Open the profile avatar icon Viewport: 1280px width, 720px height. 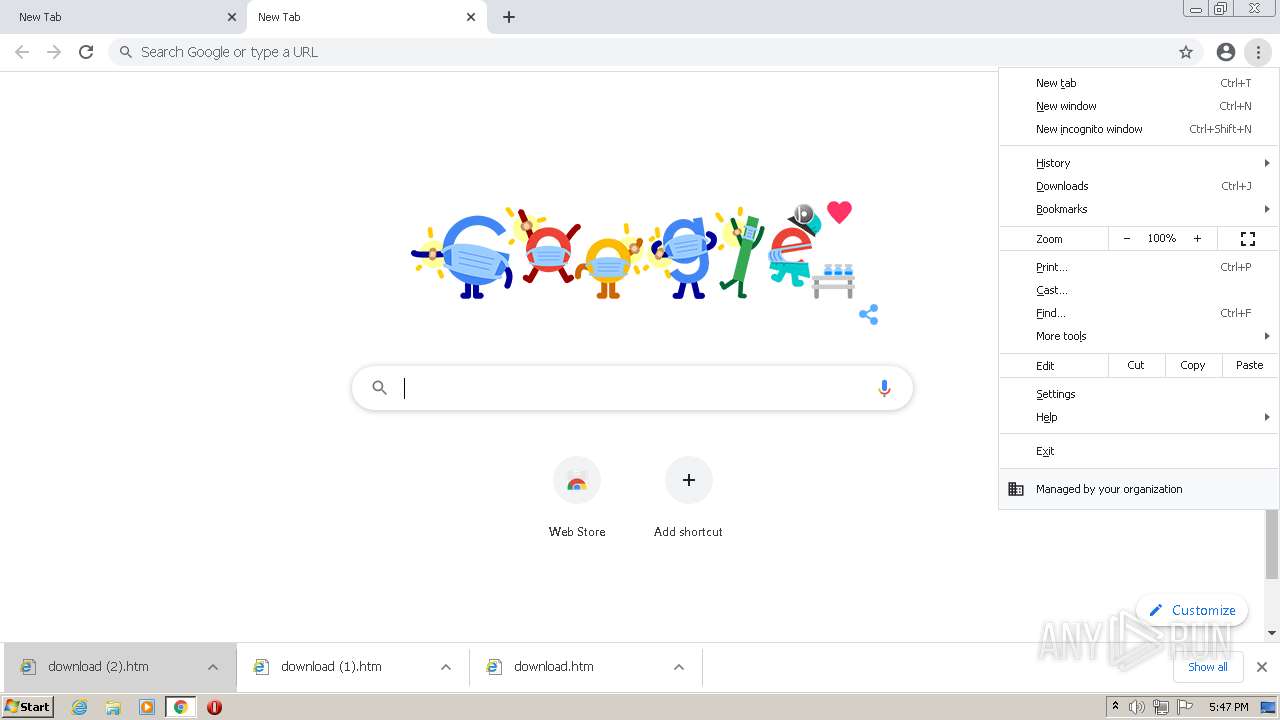[x=1226, y=52]
